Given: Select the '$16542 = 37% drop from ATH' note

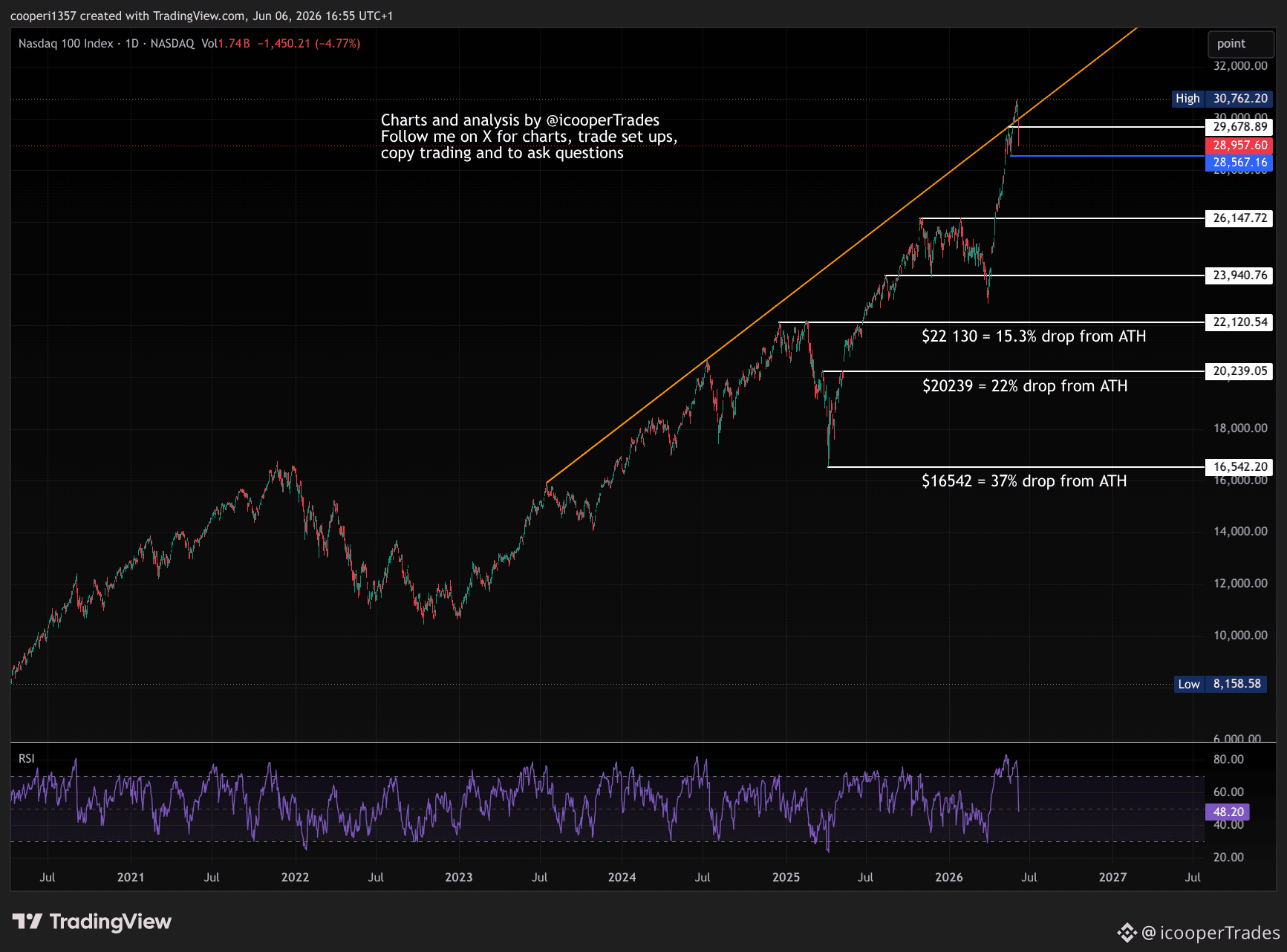Looking at the screenshot, I should (x=1024, y=481).
